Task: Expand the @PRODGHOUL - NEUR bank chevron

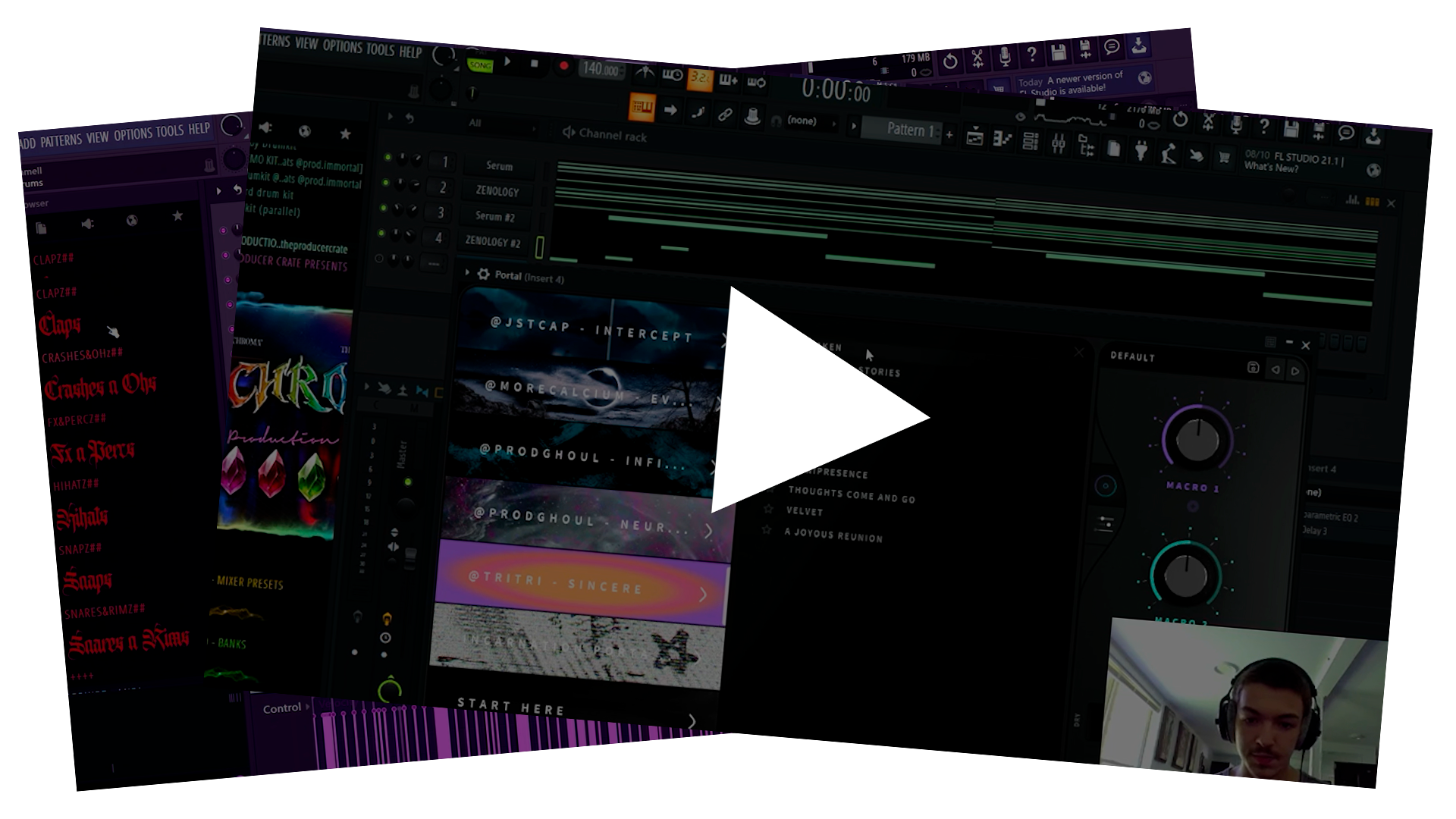Action: (x=708, y=530)
